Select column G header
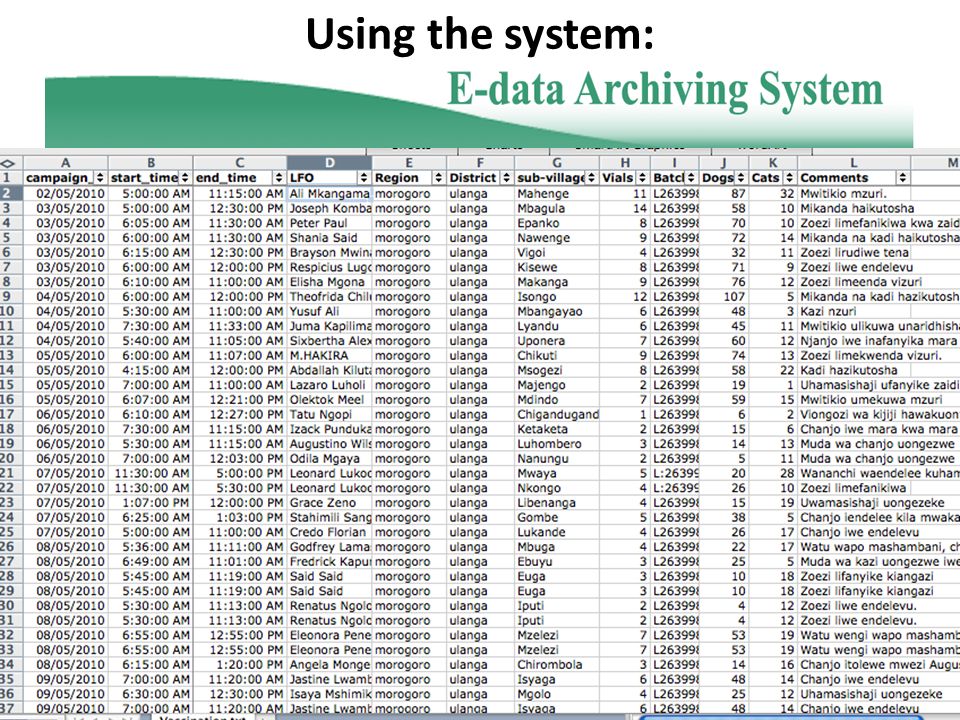 click(x=557, y=163)
